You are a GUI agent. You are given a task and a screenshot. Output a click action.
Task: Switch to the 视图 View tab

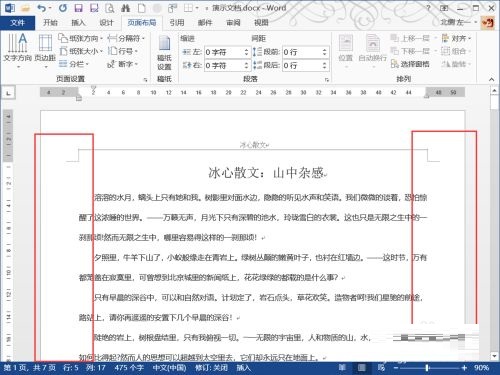261,23
